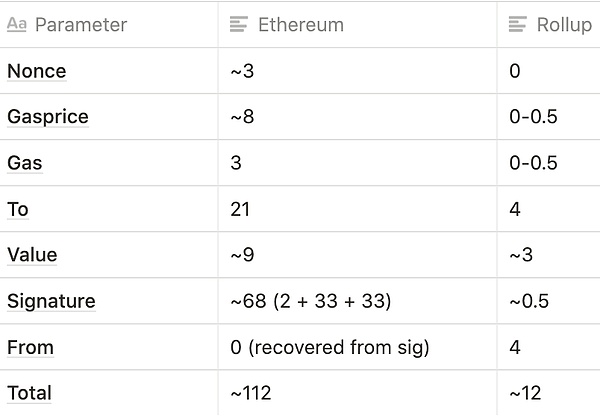Open the Gasprice row page
This screenshot has height=416, width=600.
(47, 117)
